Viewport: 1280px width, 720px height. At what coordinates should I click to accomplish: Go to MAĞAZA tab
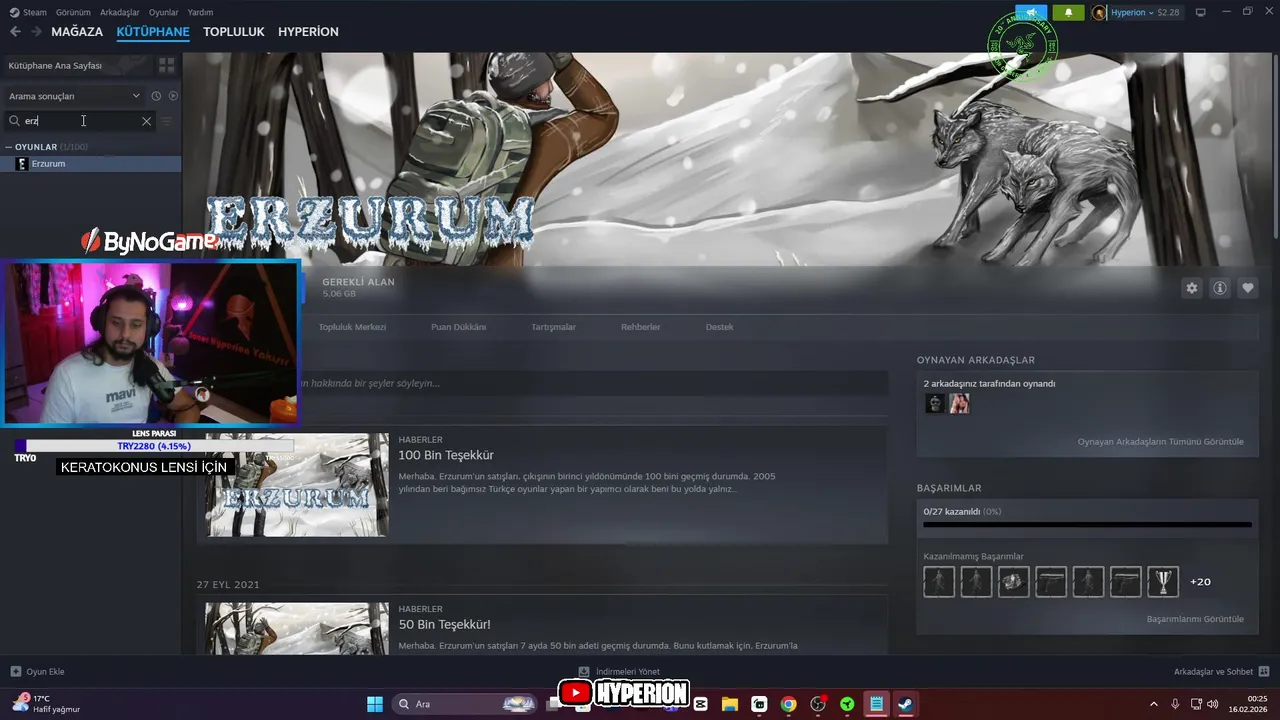click(77, 32)
